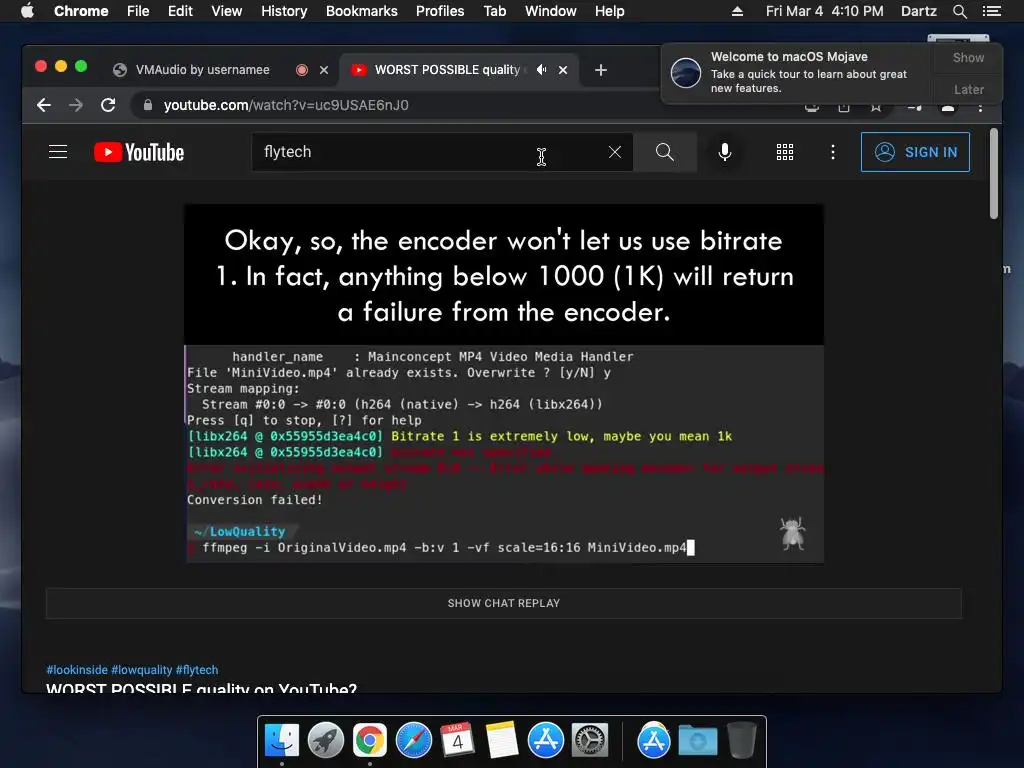Viewport: 1024px width, 768px height.
Task: Open the File menu
Action: (138, 11)
